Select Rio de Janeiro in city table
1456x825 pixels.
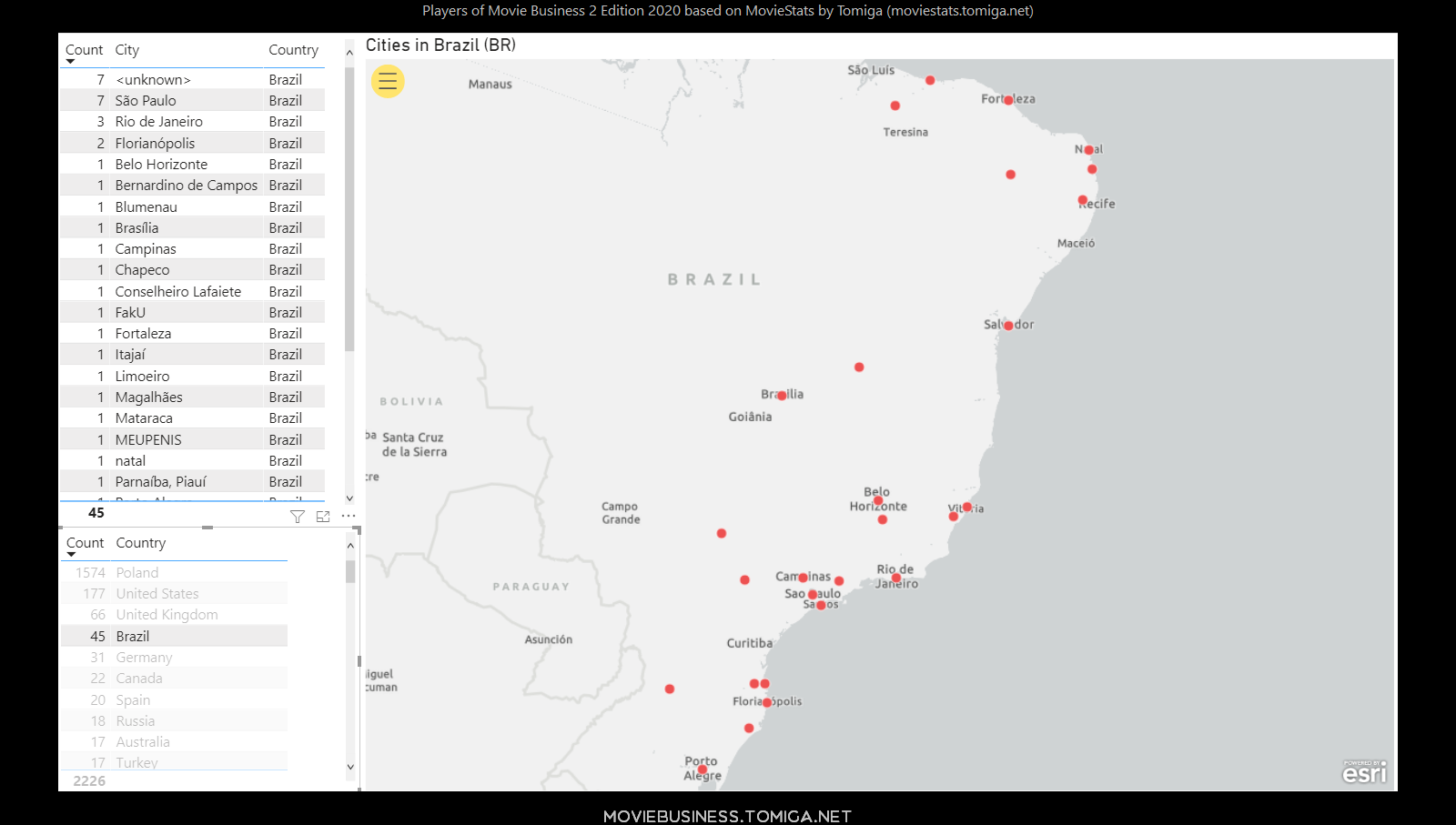click(159, 122)
